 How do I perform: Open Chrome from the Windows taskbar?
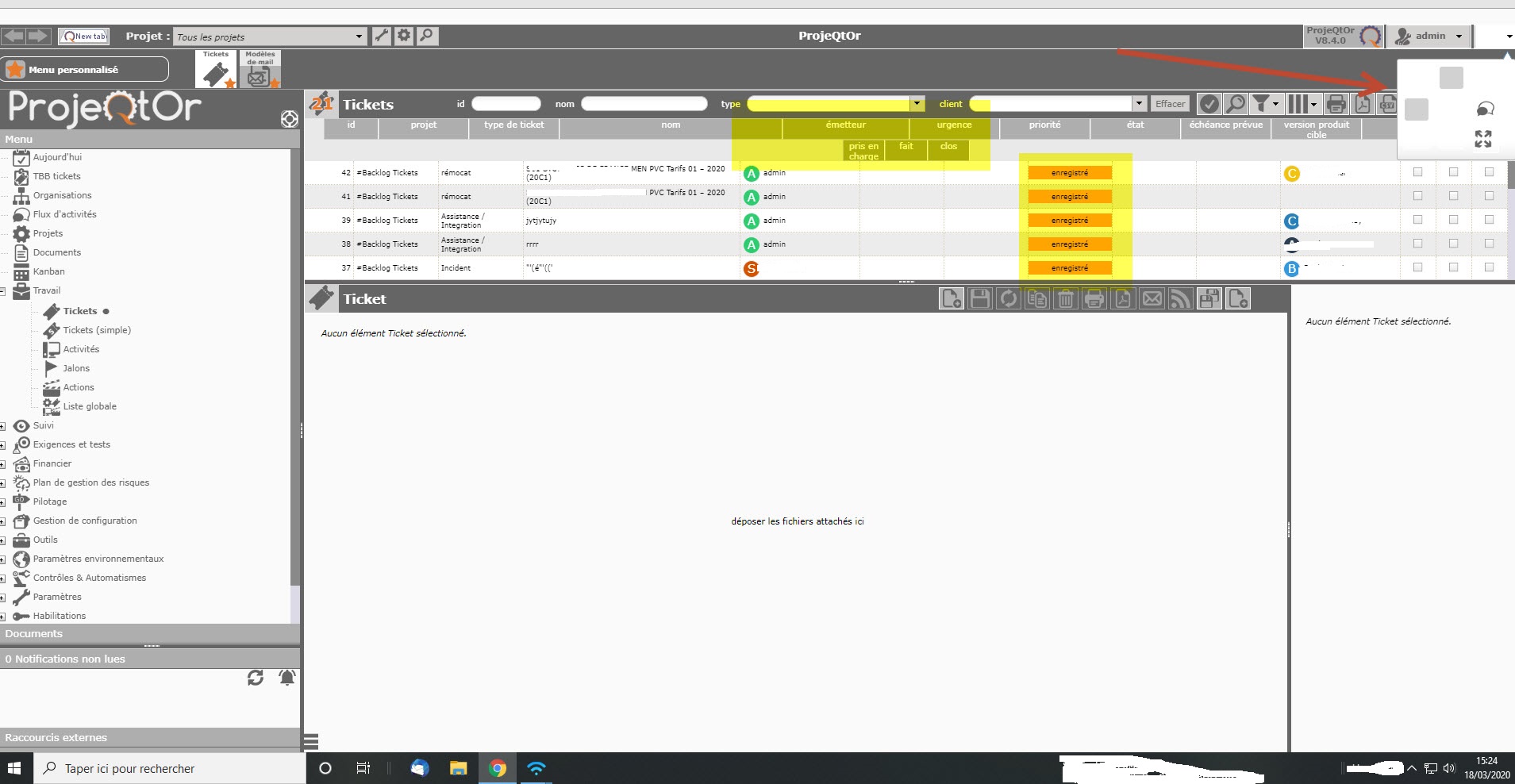click(x=498, y=768)
